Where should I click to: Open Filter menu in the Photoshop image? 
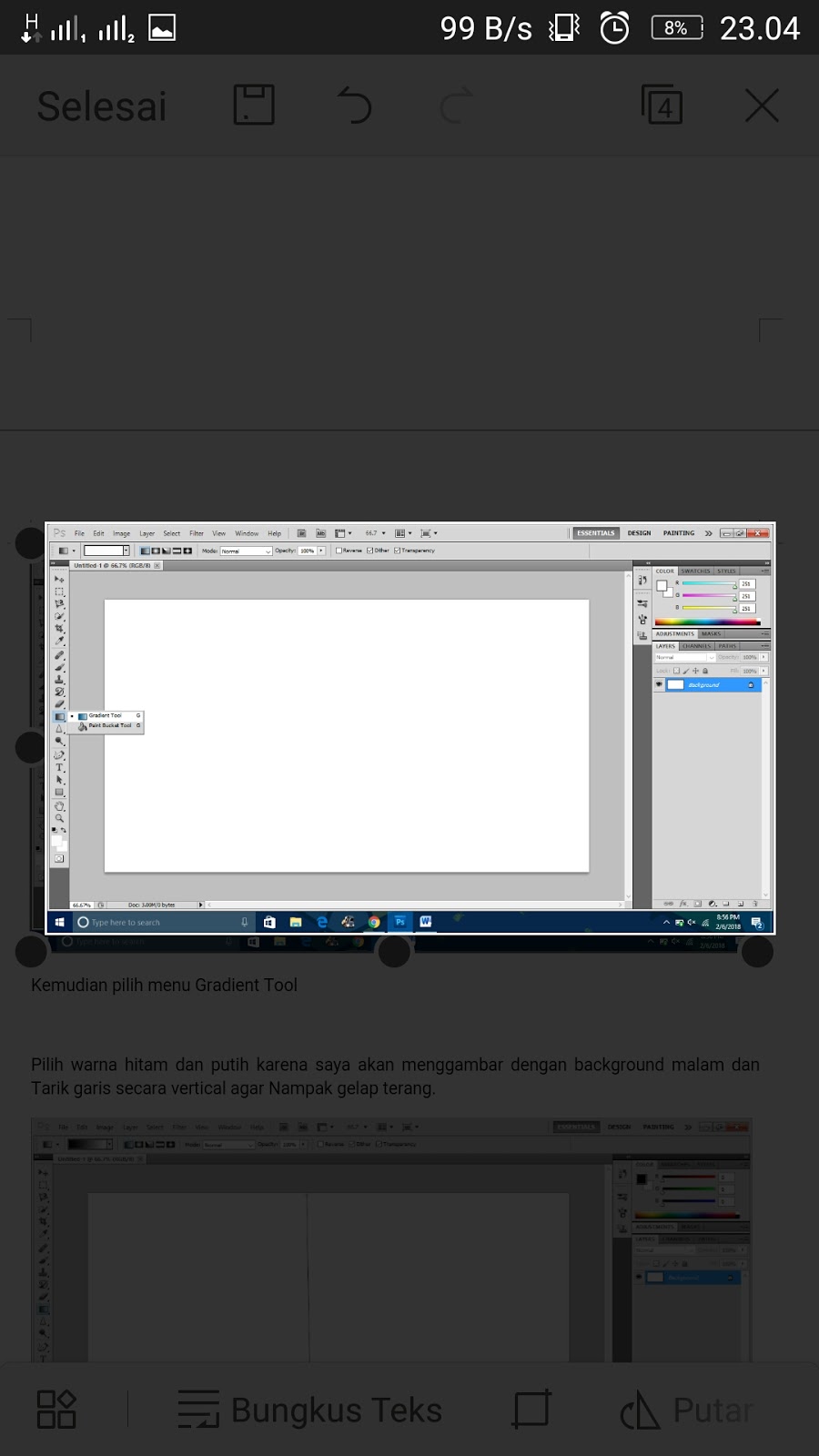point(197,533)
